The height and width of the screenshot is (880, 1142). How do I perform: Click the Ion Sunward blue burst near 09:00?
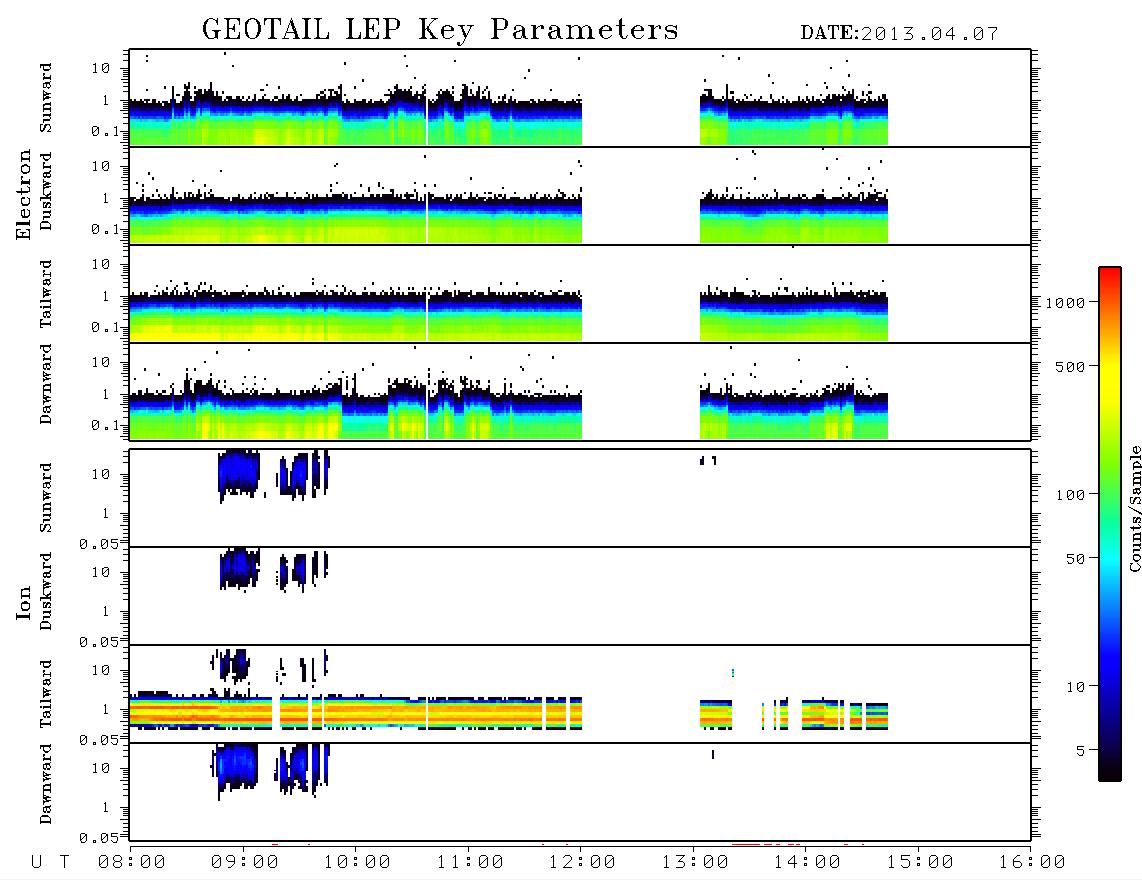click(239, 474)
